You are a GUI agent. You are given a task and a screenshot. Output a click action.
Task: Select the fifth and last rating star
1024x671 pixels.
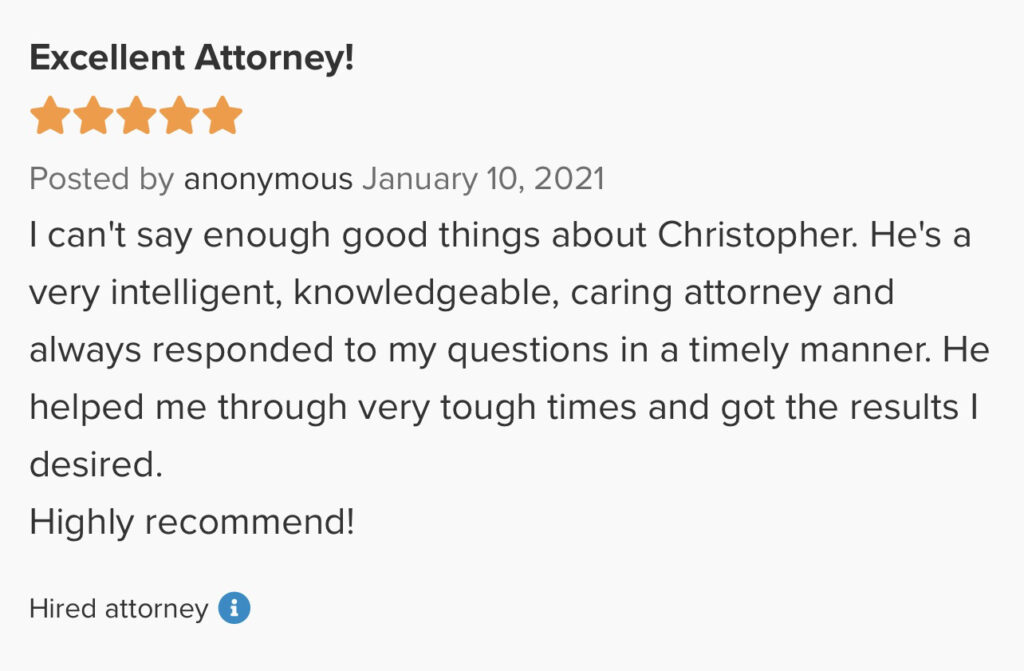click(x=223, y=116)
